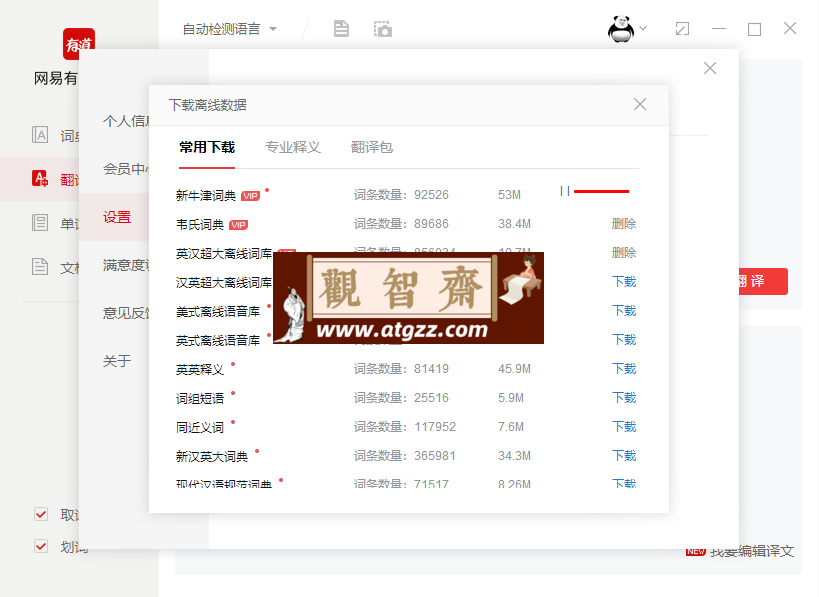This screenshot has width=819, height=597.
Task: Download the 美式离线语音库
Action: point(624,311)
